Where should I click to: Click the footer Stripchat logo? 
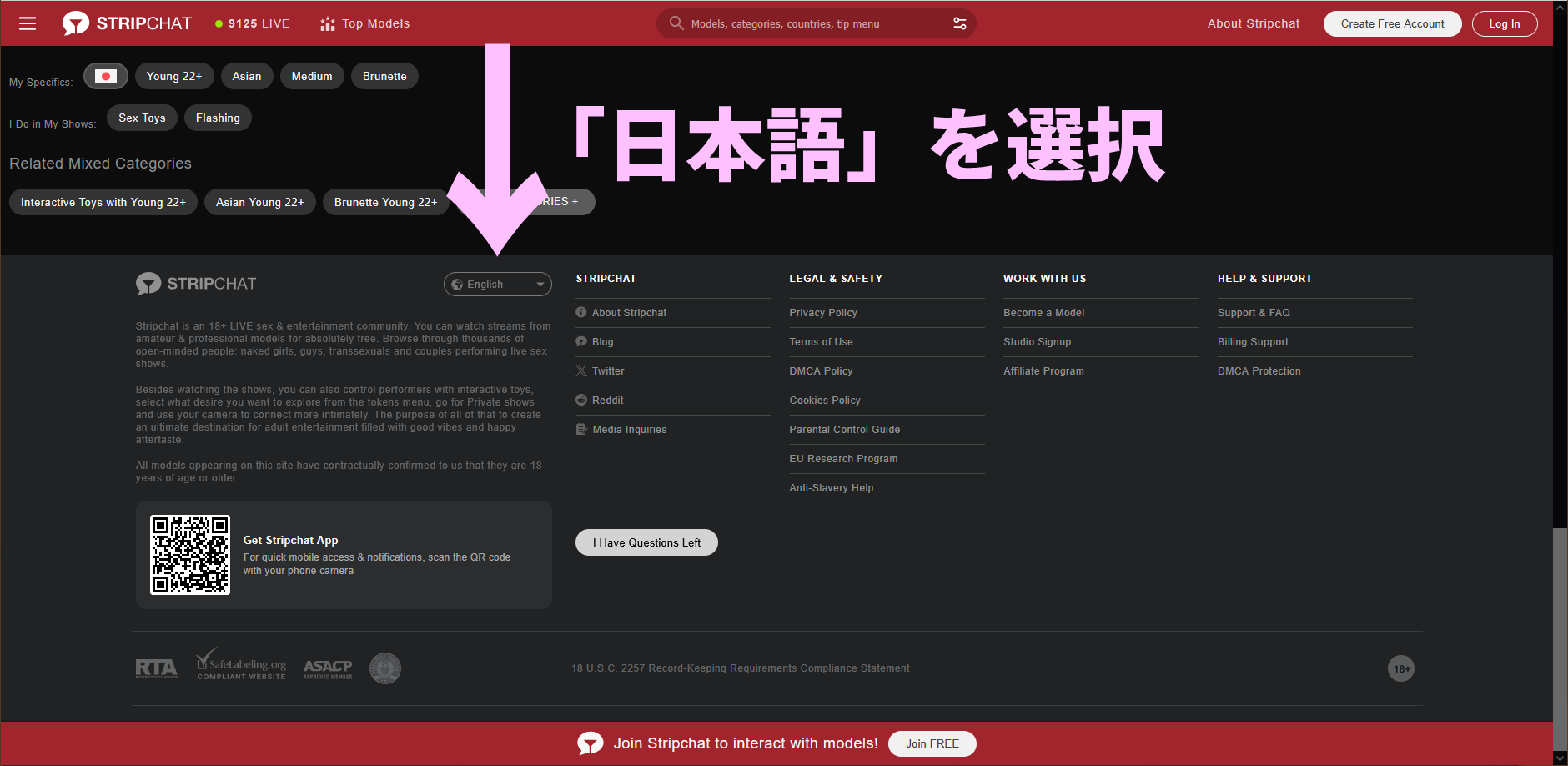click(196, 284)
